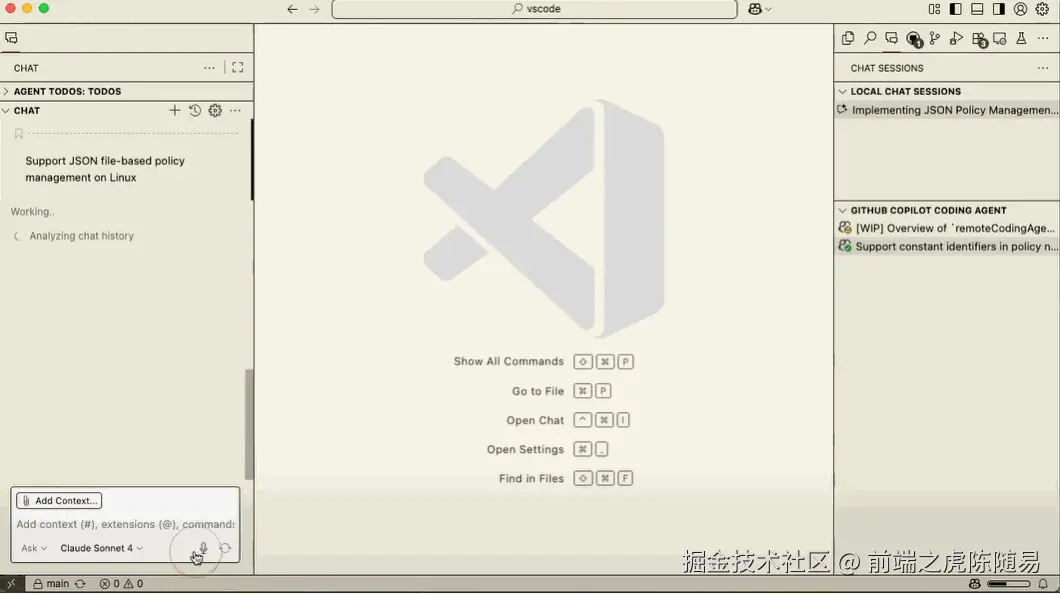Click the vscode command center search box
The height and width of the screenshot is (594, 1060).
534,9
